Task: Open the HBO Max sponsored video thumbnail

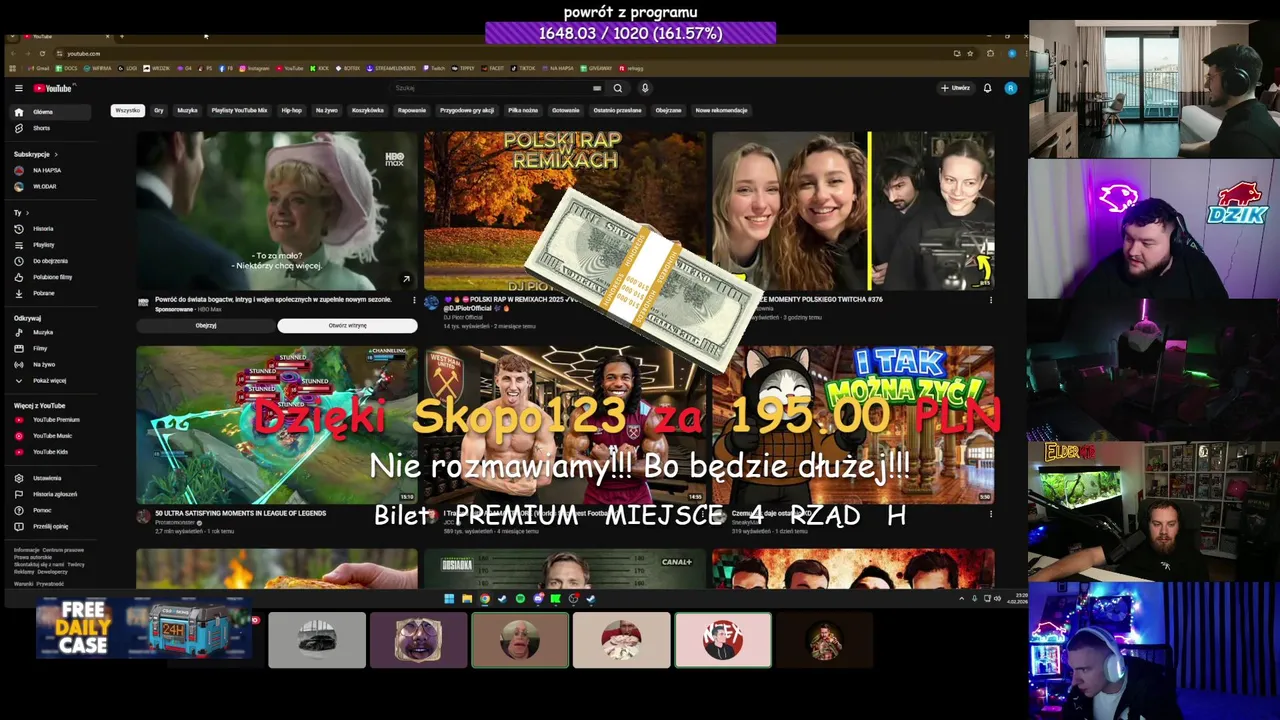Action: 277,211
